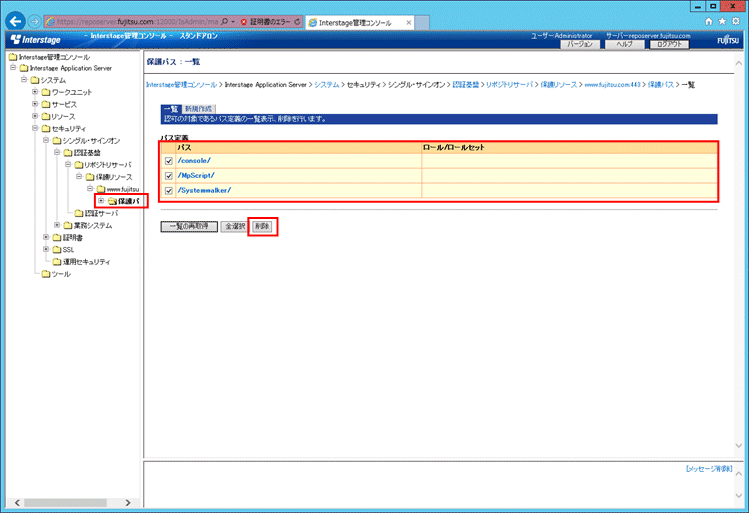Viewport: 749px width, 513px height.
Task: Click the 証明書 folder icon
Action: 57,237
